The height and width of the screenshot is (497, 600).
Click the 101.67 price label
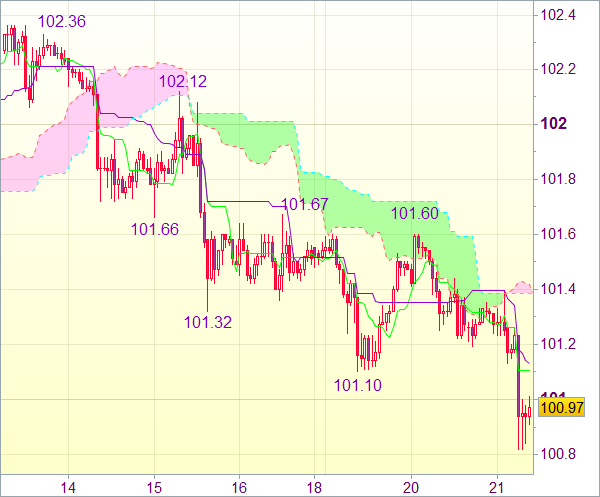(305, 204)
